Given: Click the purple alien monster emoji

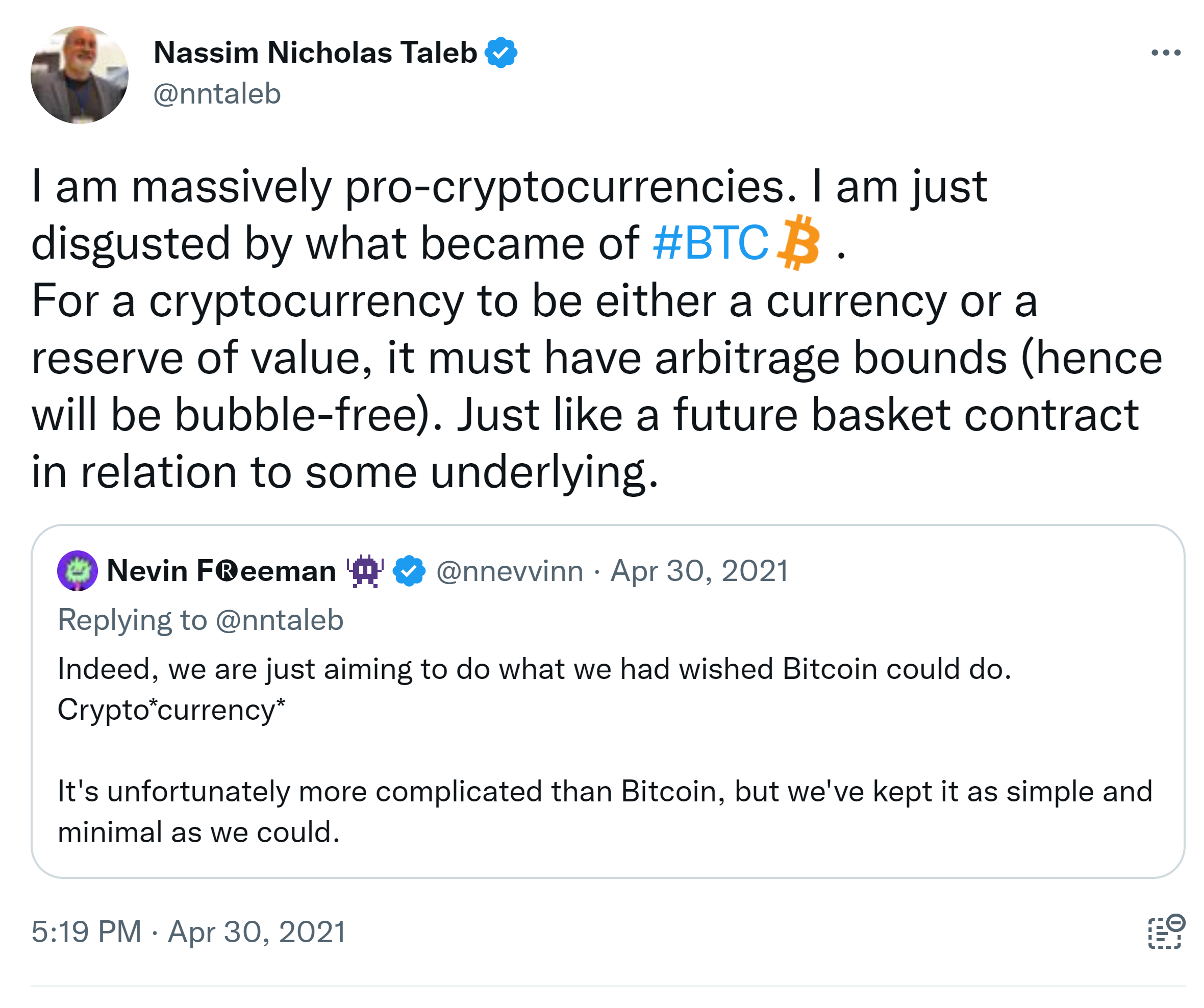Looking at the screenshot, I should [x=365, y=571].
